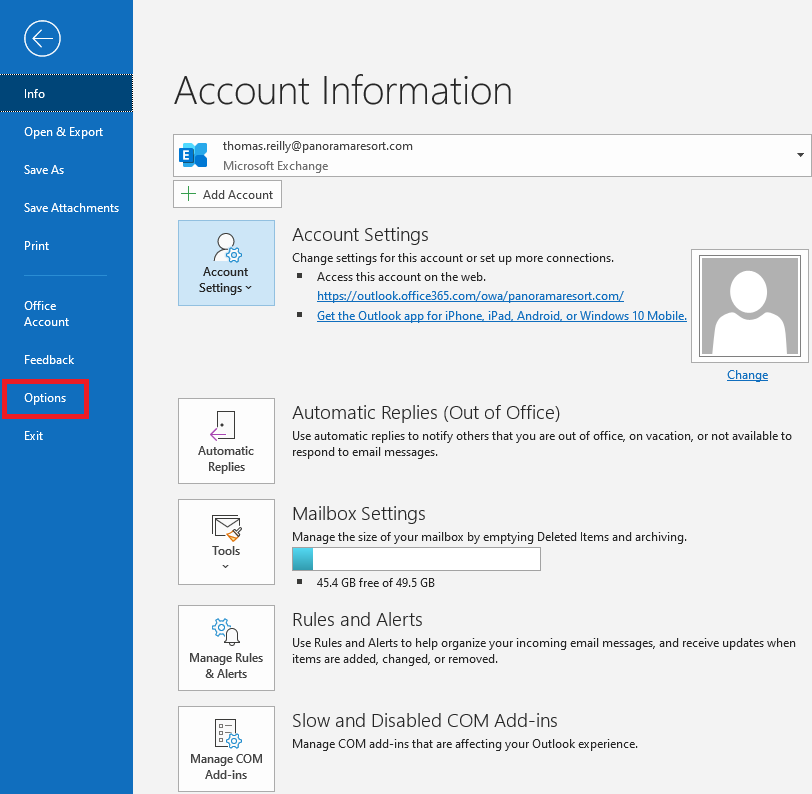The image size is (812, 794).
Task: Click the profile picture placeholder
Action: pyautogui.click(x=749, y=306)
